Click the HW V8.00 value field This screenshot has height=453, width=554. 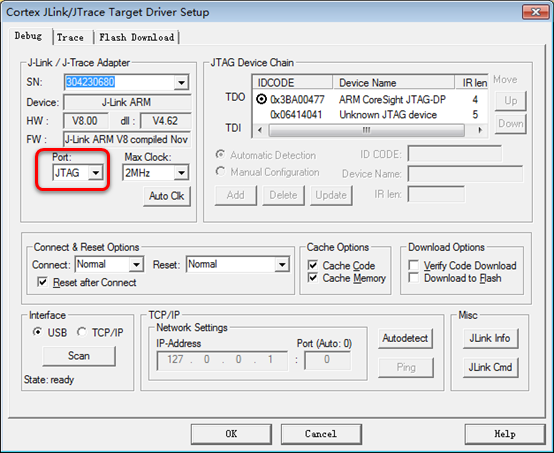[x=85, y=121]
